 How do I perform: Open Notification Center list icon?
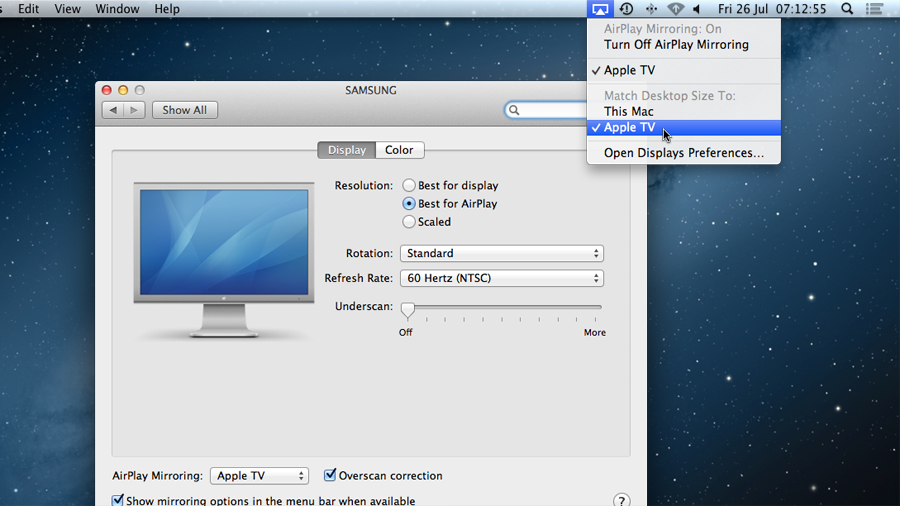pos(874,9)
